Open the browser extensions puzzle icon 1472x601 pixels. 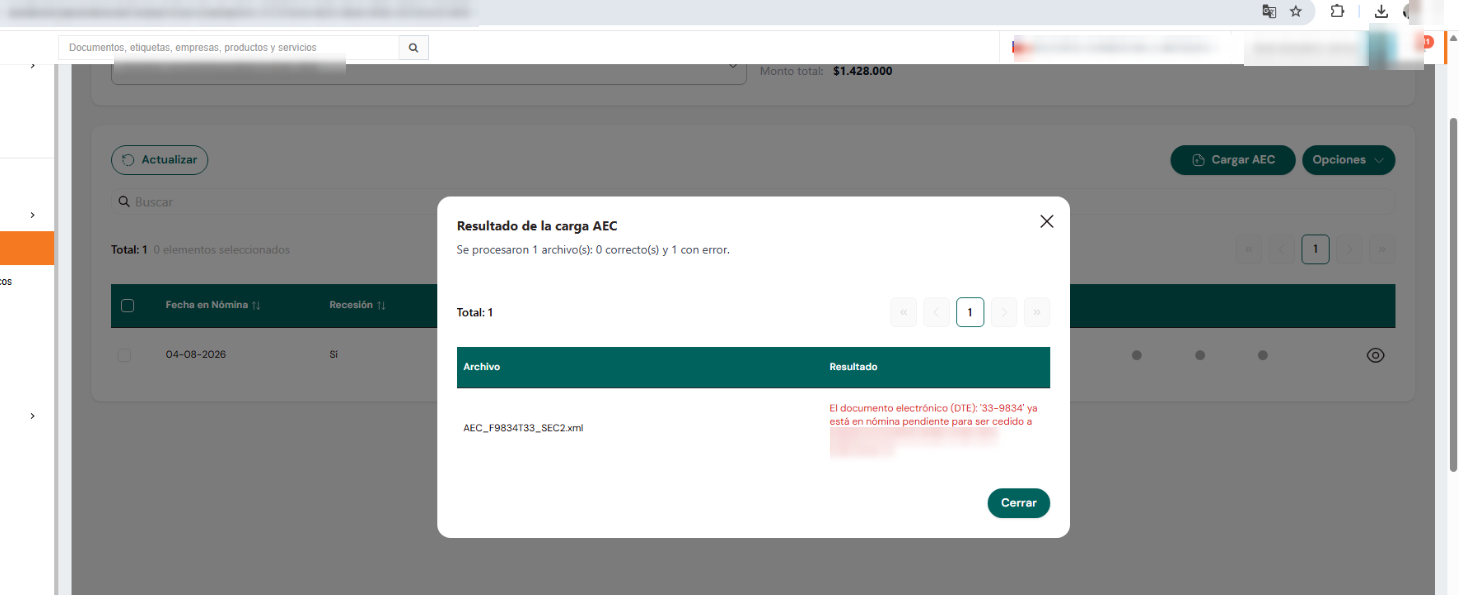pyautogui.click(x=1337, y=11)
